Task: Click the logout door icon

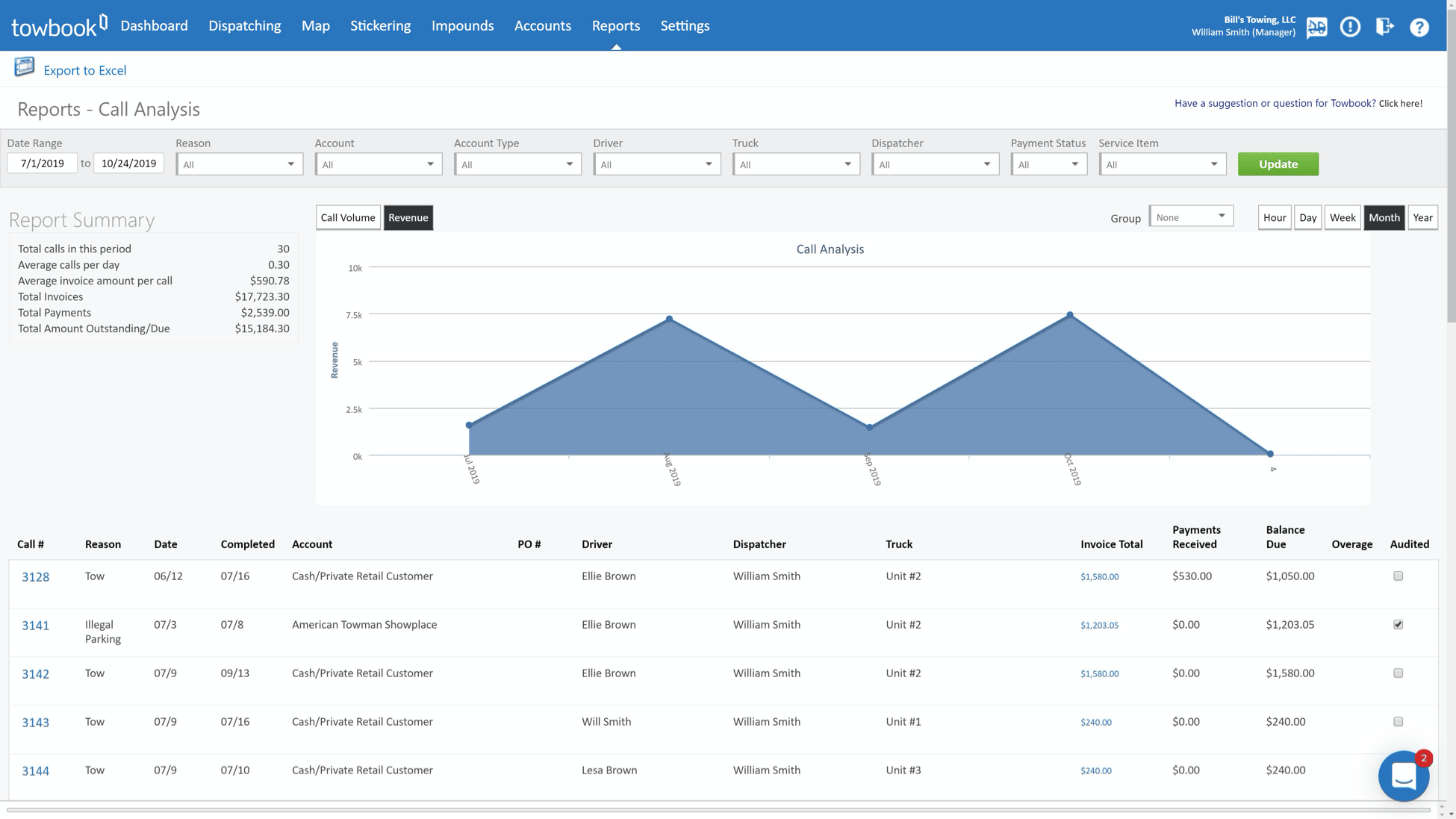Action: pos(1384,27)
